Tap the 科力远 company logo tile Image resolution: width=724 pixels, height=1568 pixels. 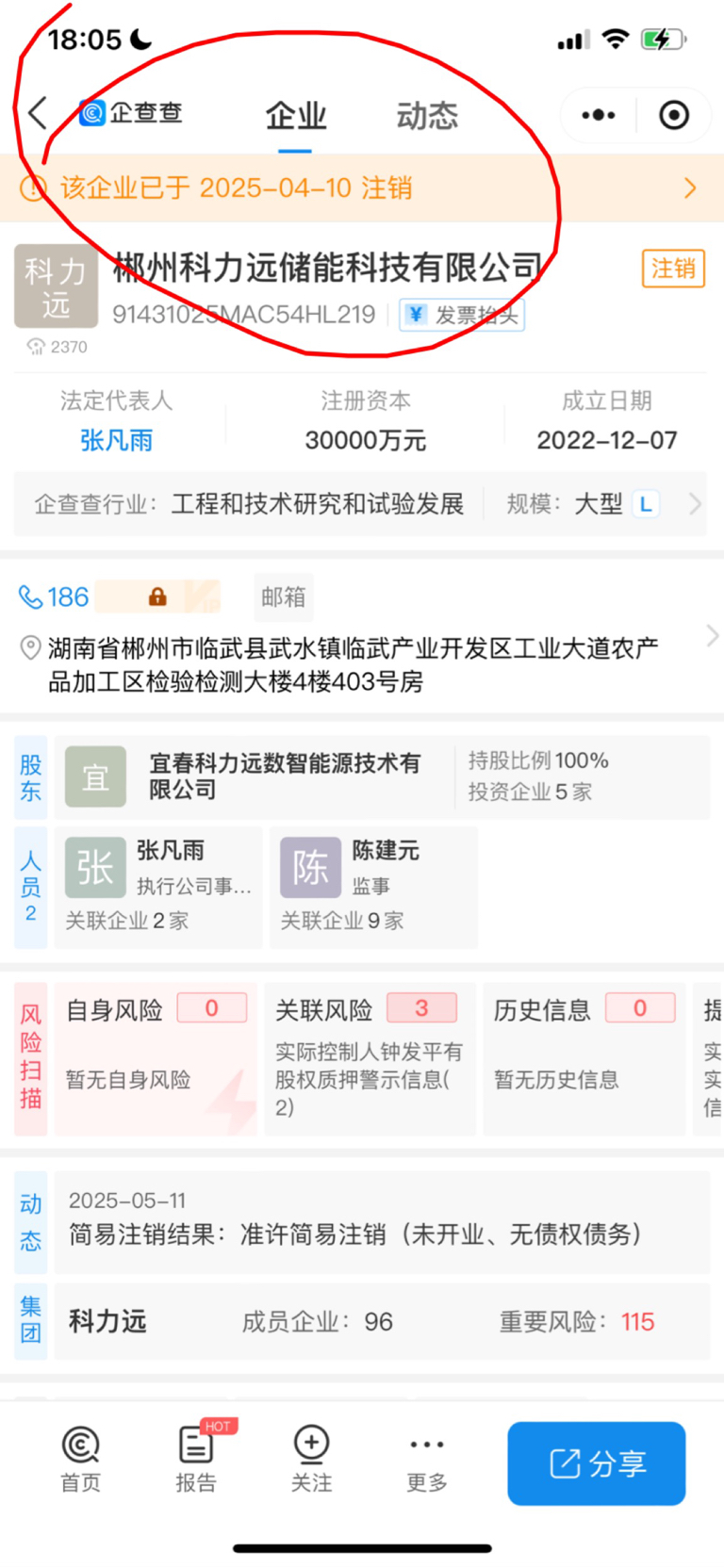pyautogui.click(x=56, y=286)
